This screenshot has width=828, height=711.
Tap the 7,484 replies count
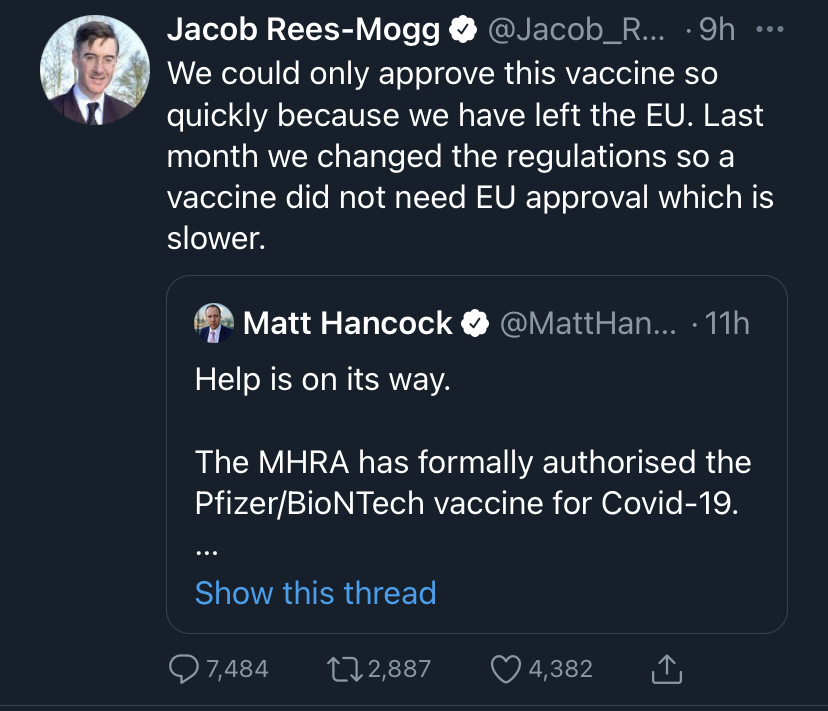(x=238, y=669)
